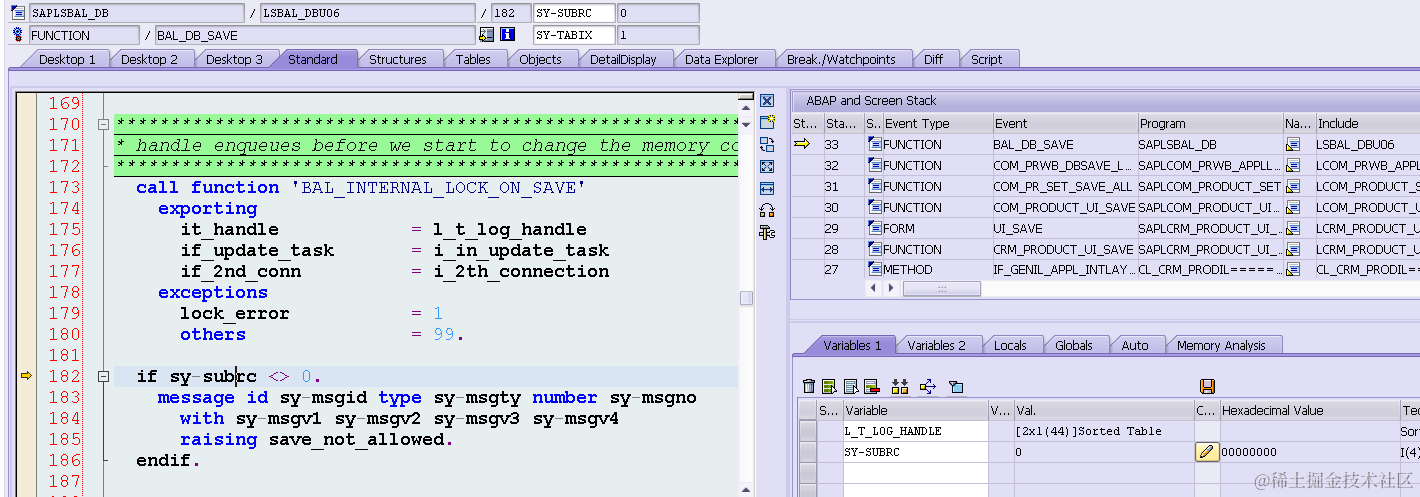
Task: Click the Include column header in stack
Action: pos(1367,124)
